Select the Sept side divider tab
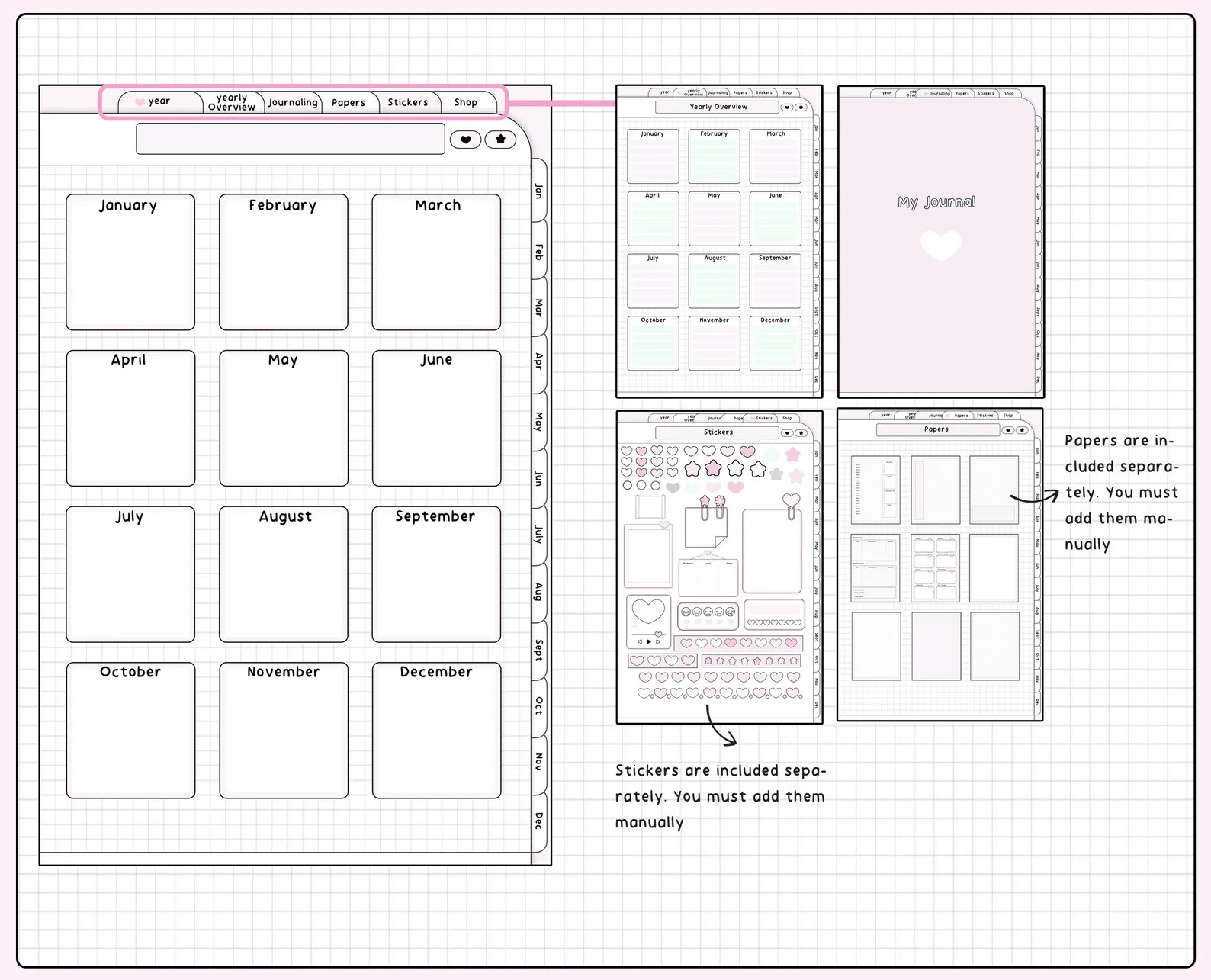Viewport: 1211px width, 980px height. (539, 650)
